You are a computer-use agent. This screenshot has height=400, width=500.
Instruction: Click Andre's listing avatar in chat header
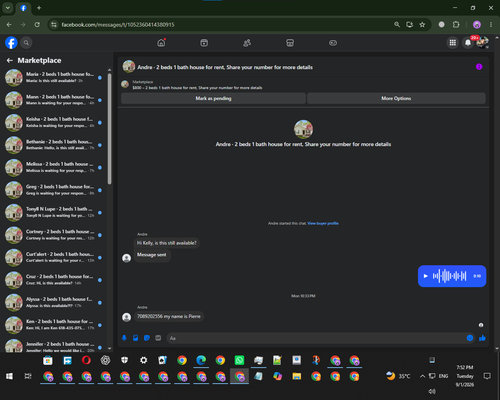129,67
